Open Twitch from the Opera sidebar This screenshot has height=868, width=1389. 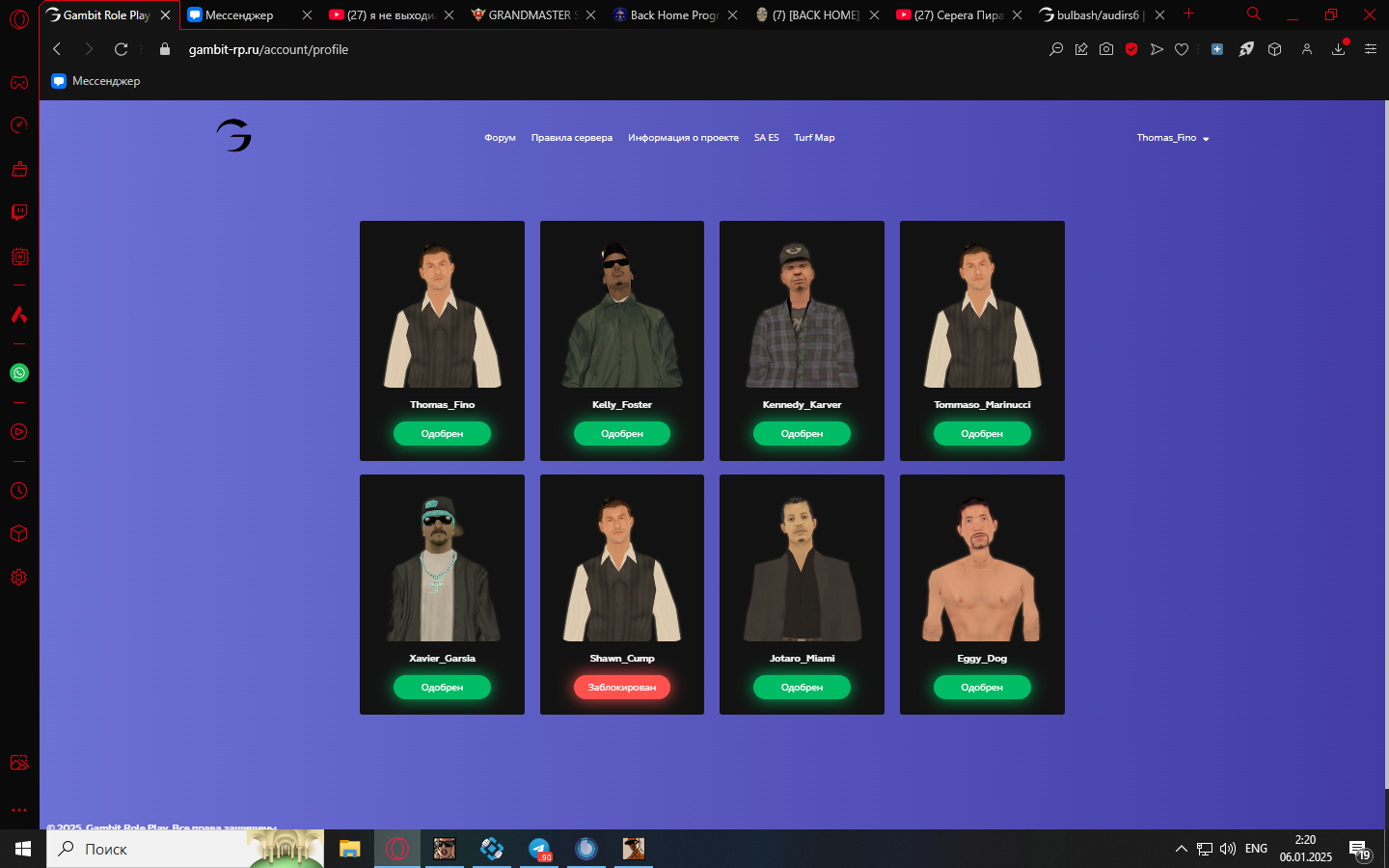(x=19, y=212)
